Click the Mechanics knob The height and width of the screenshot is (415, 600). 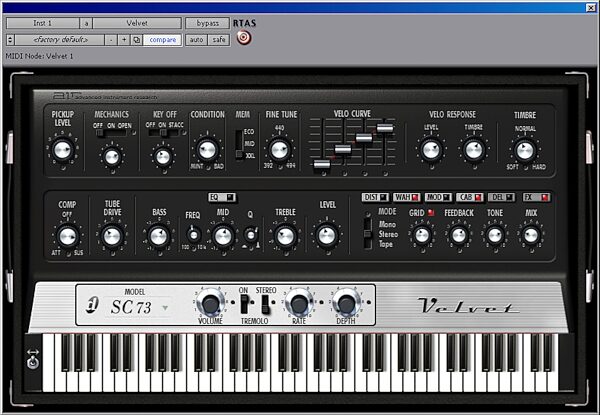[112, 157]
